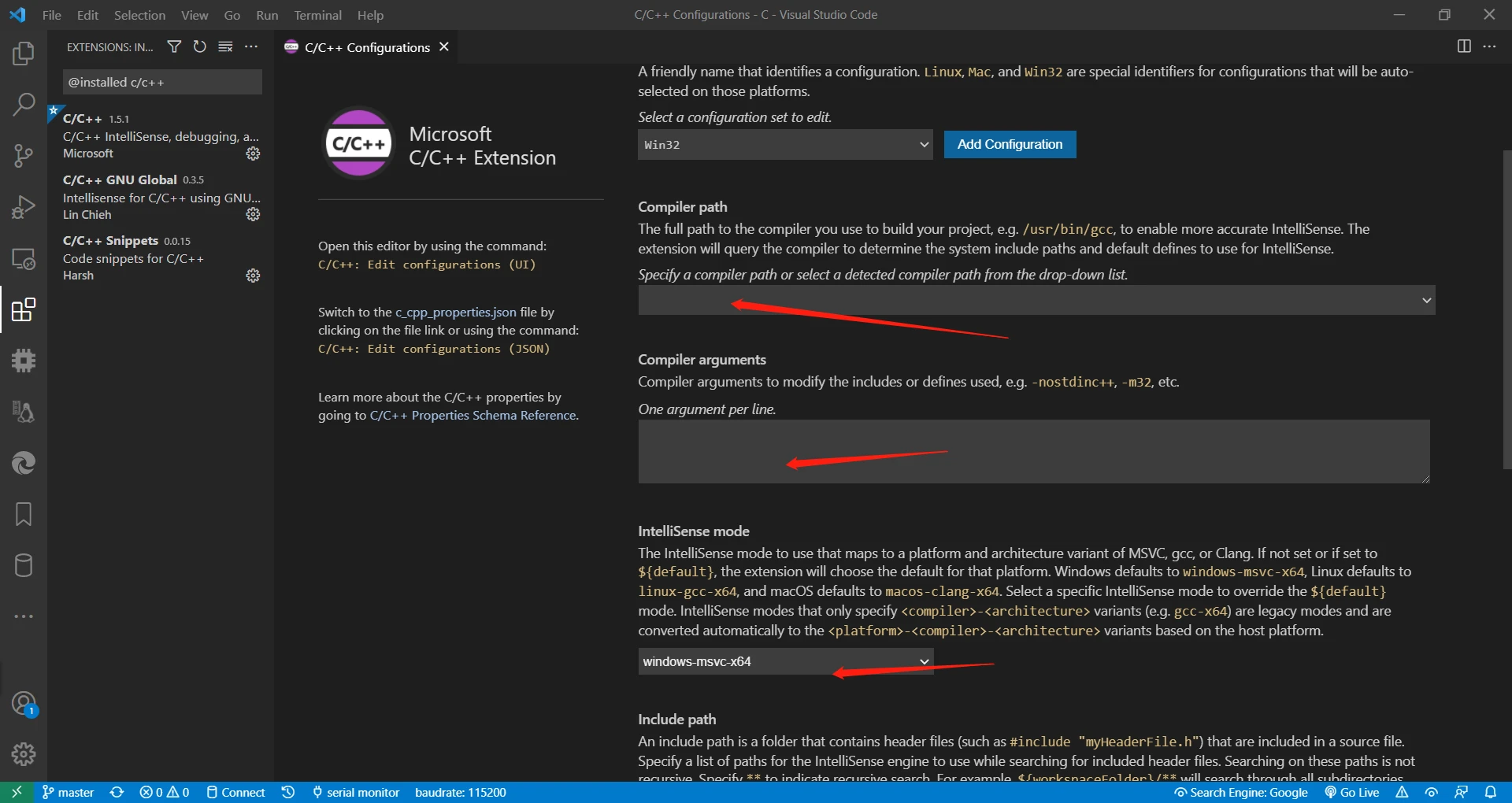Viewport: 1512px width, 803px height.
Task: Select the C/C++ GNU Global extension entry
Action: click(160, 197)
